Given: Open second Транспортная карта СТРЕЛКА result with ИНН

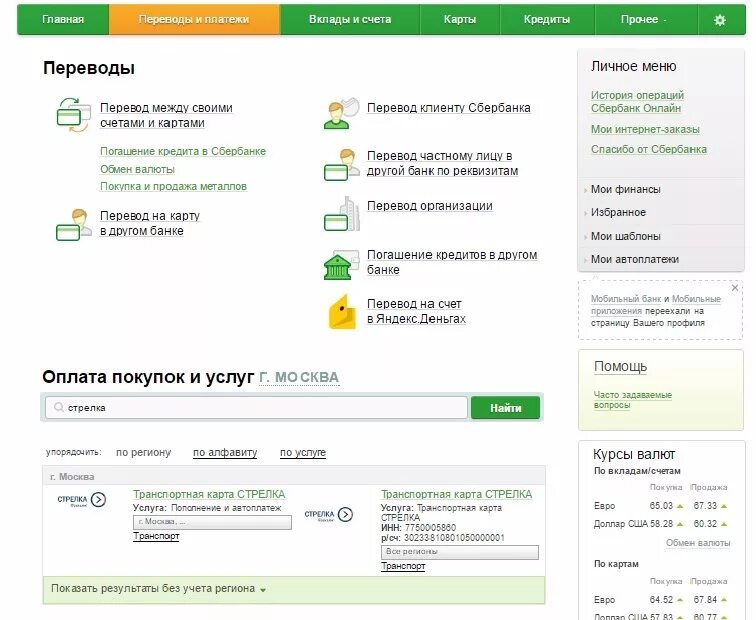Looking at the screenshot, I should pos(457,495).
